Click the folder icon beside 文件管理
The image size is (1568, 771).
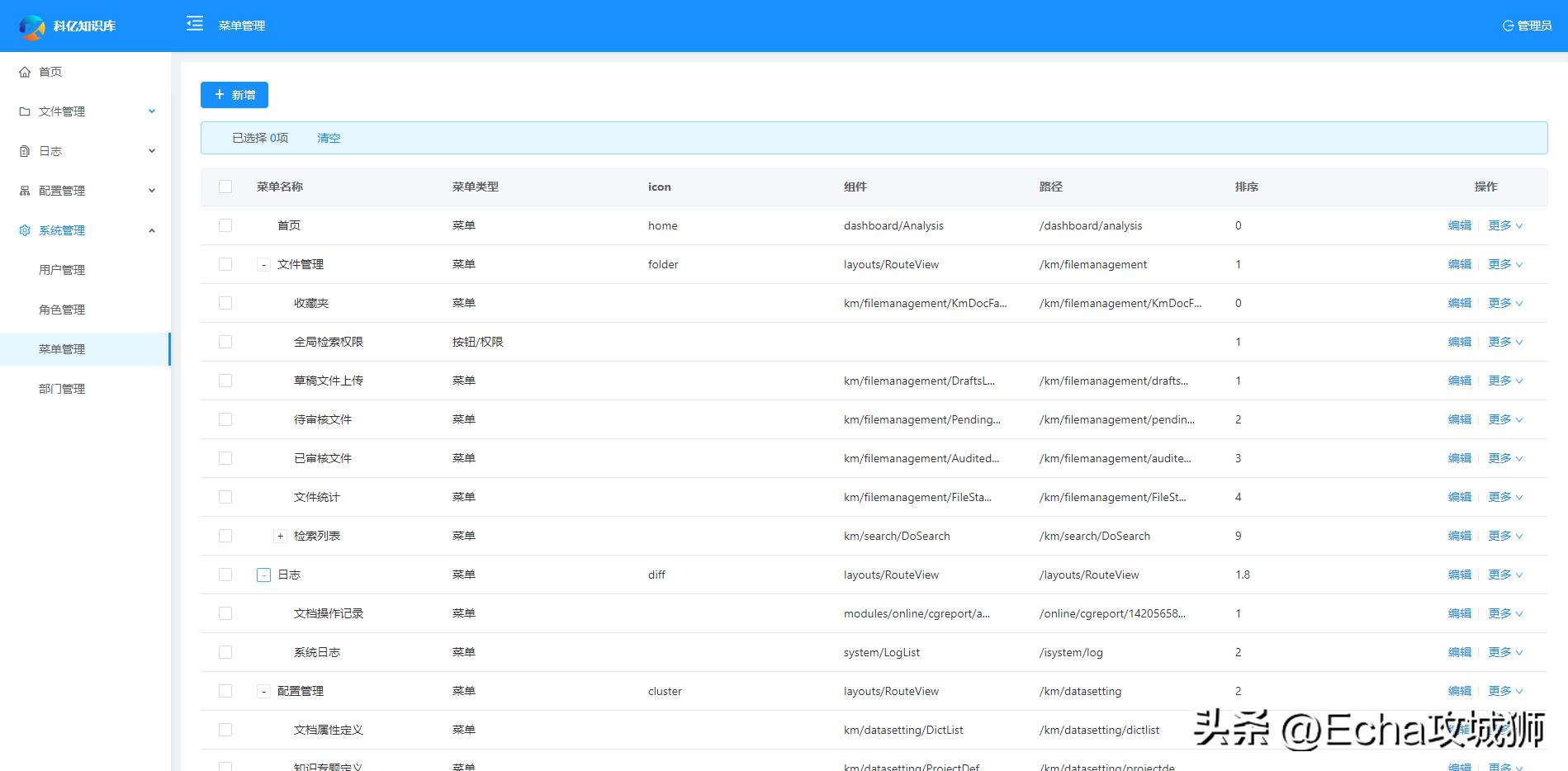click(25, 111)
